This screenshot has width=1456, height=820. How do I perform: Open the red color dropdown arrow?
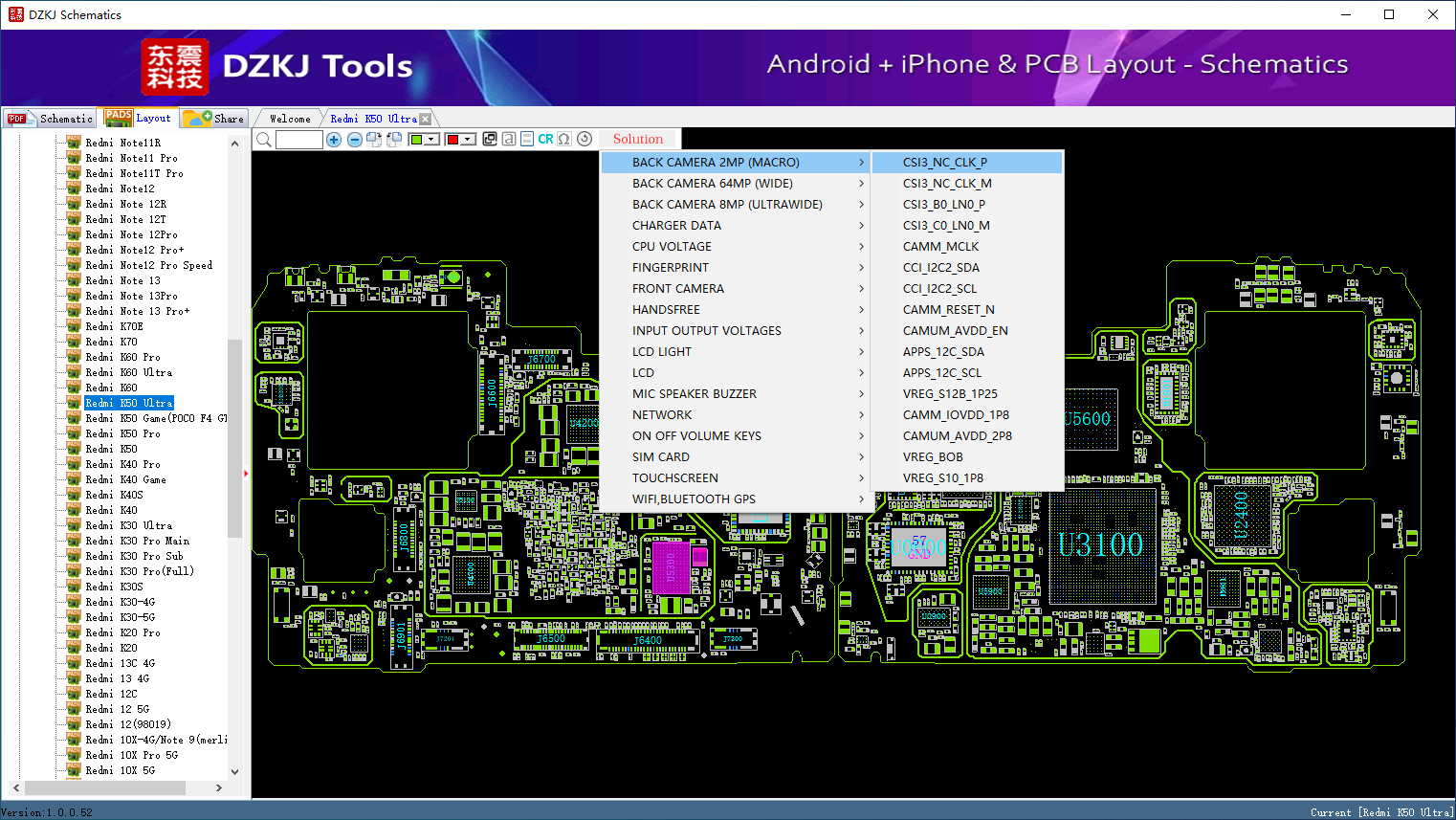click(468, 140)
